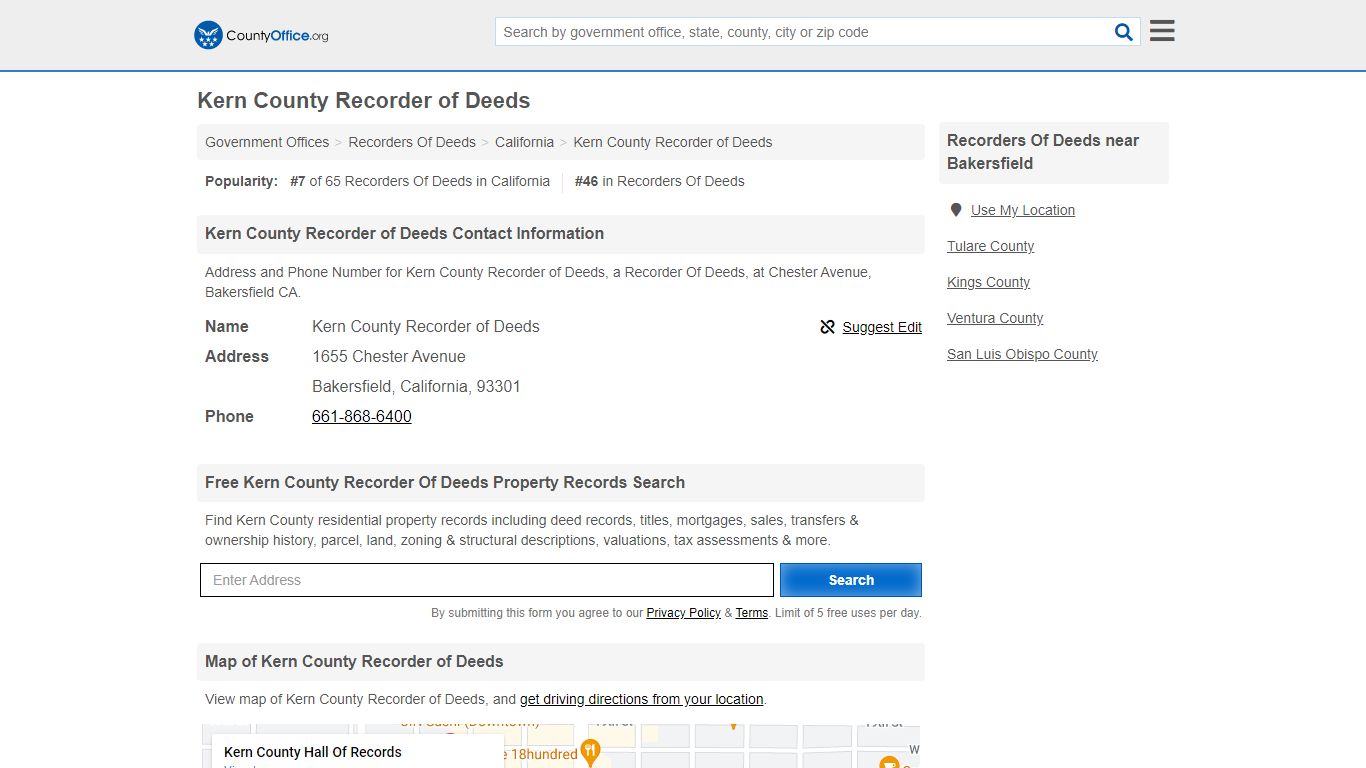Click Use My Location link
Viewport: 1366px width, 768px height.
point(1023,210)
